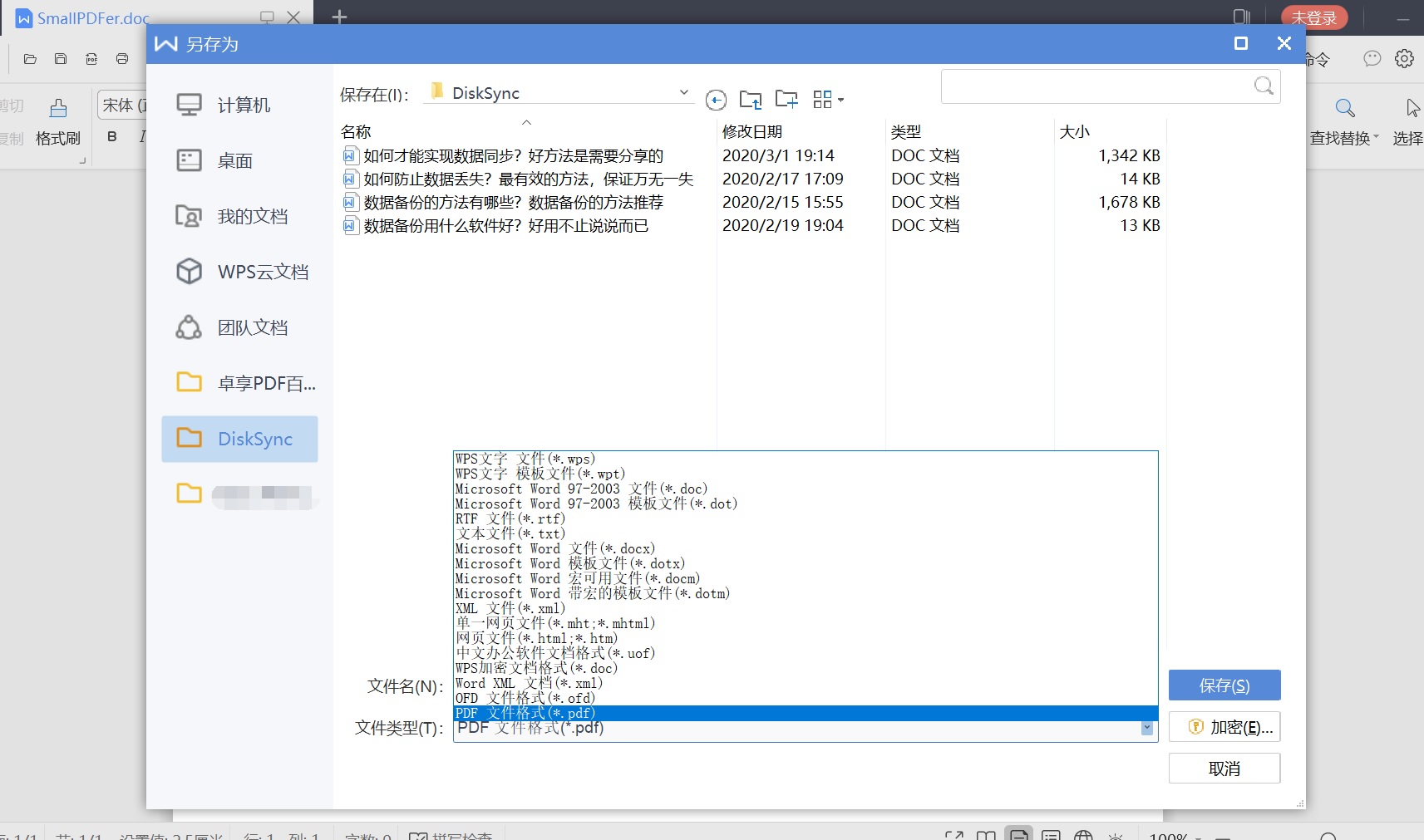Click the 取消 cancel button
The height and width of the screenshot is (840, 1424).
tap(1224, 769)
